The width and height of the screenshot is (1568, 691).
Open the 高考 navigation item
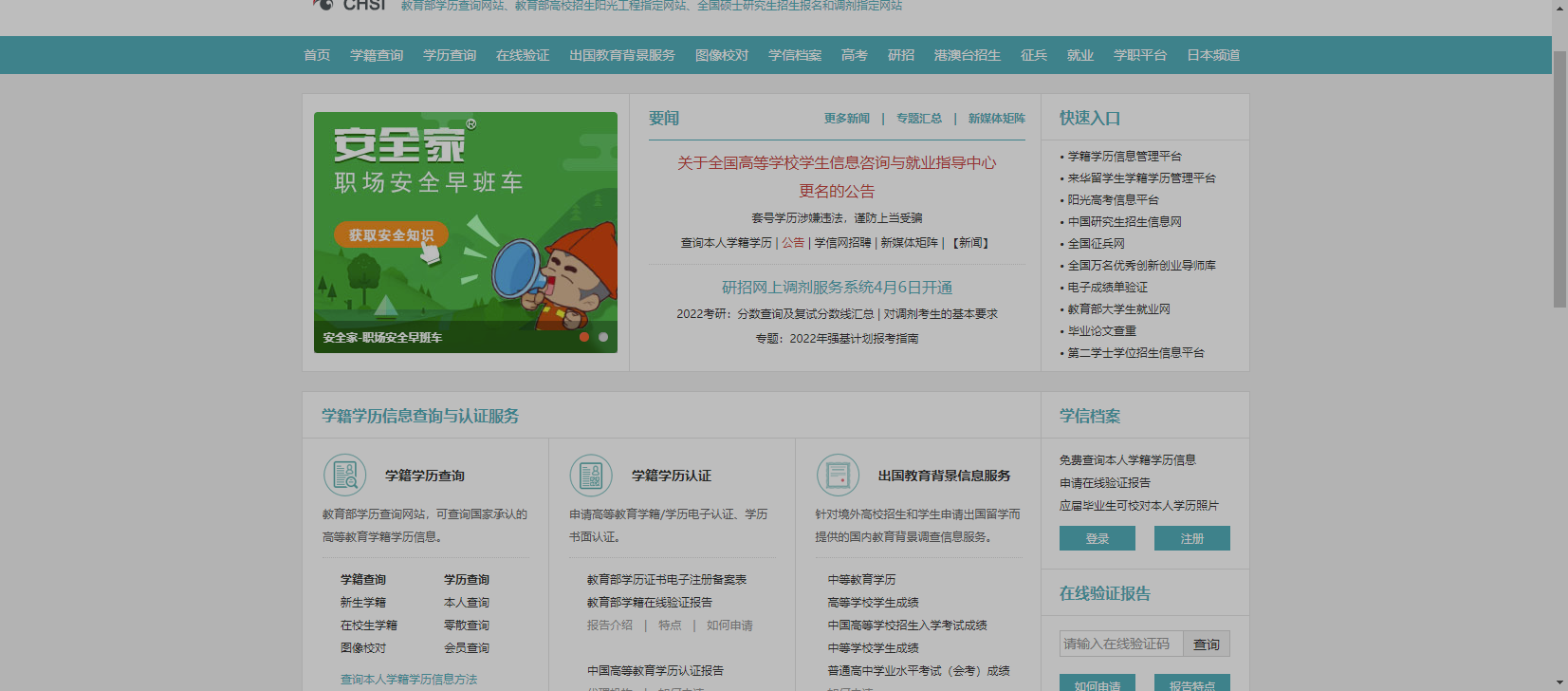[x=855, y=55]
